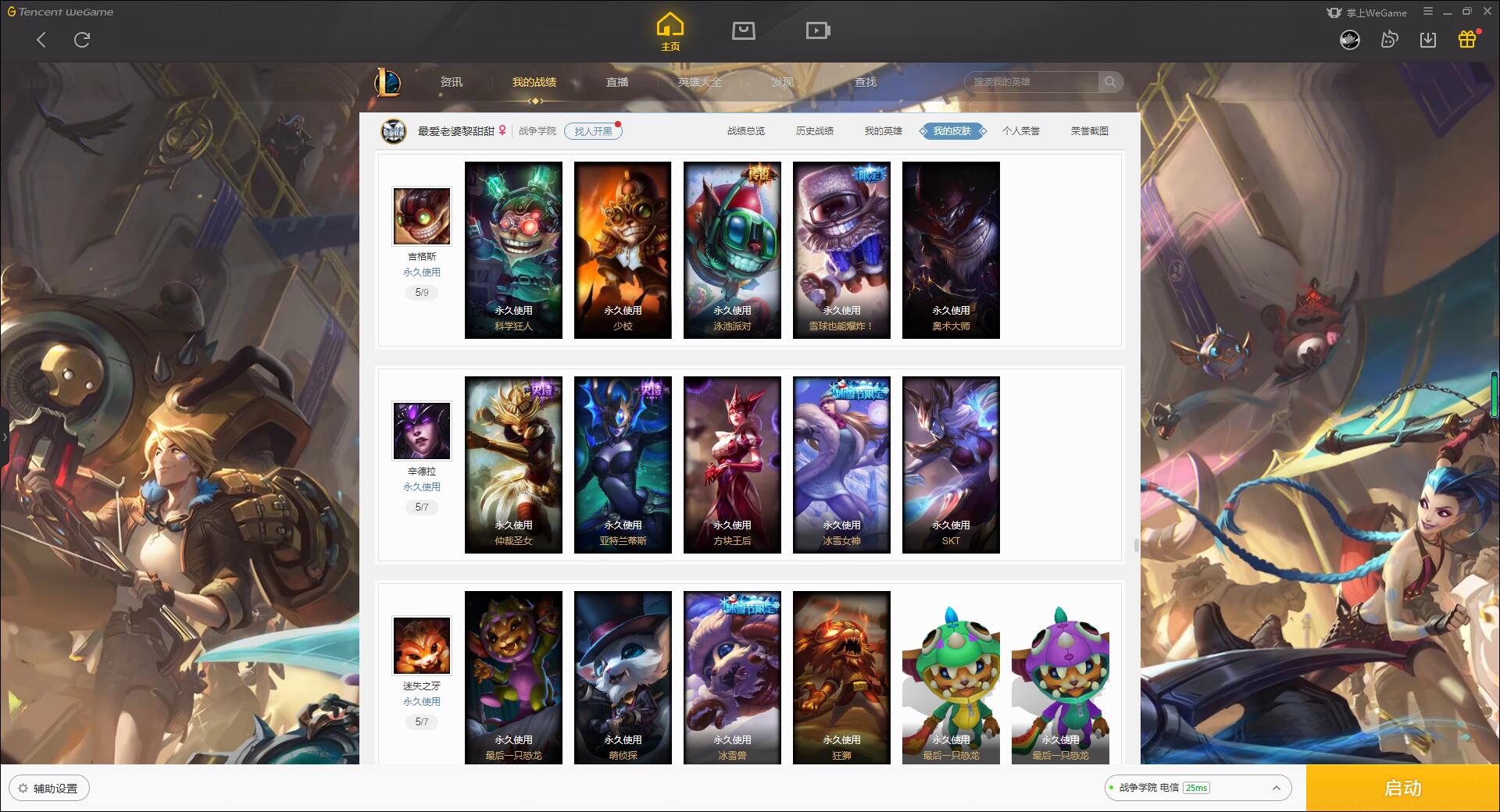
Task: Open the 萌侦探 skin card
Action: 623,678
